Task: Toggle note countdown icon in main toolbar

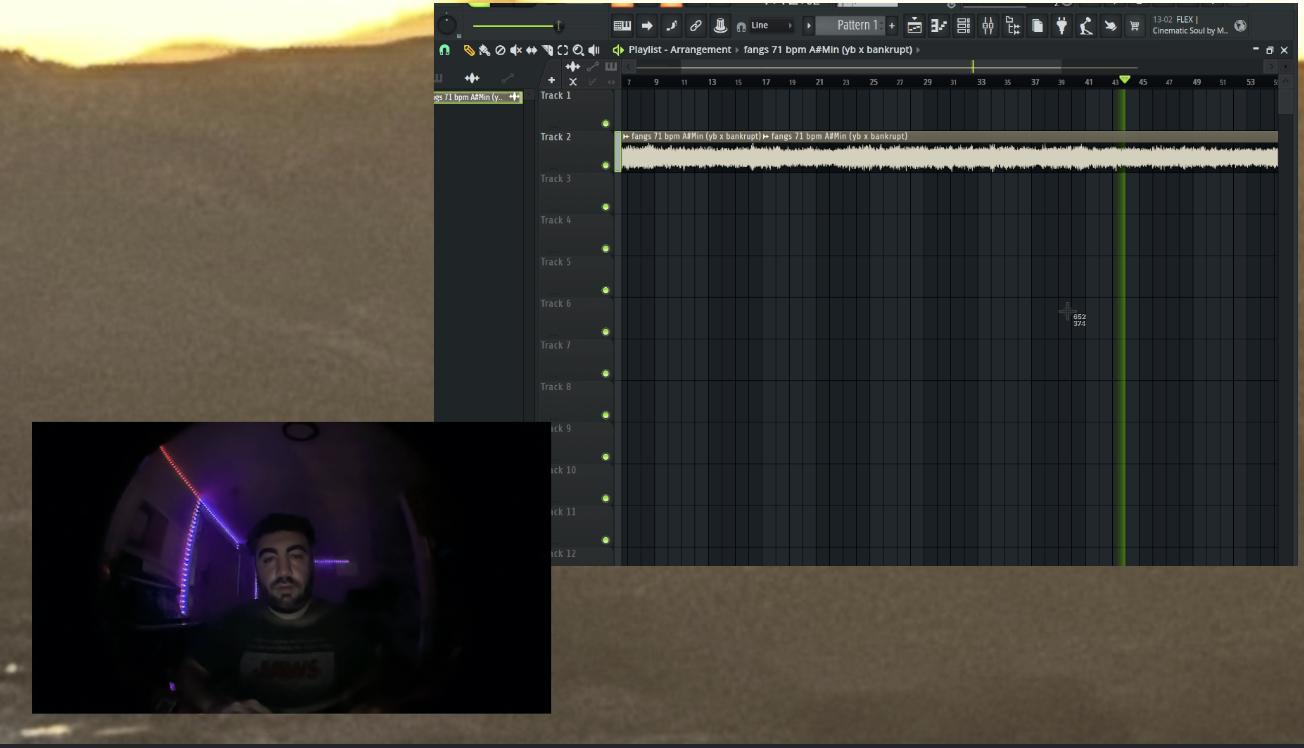Action: [x=672, y=26]
